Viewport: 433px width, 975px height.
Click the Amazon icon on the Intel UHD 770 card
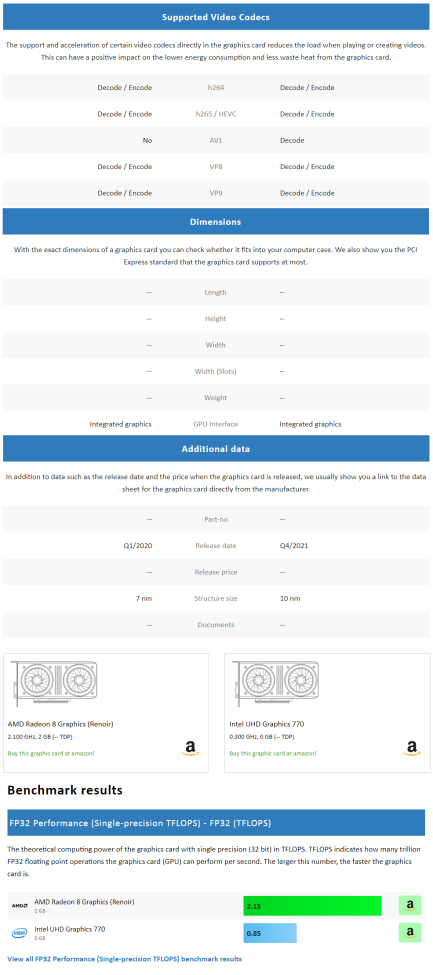(x=412, y=748)
